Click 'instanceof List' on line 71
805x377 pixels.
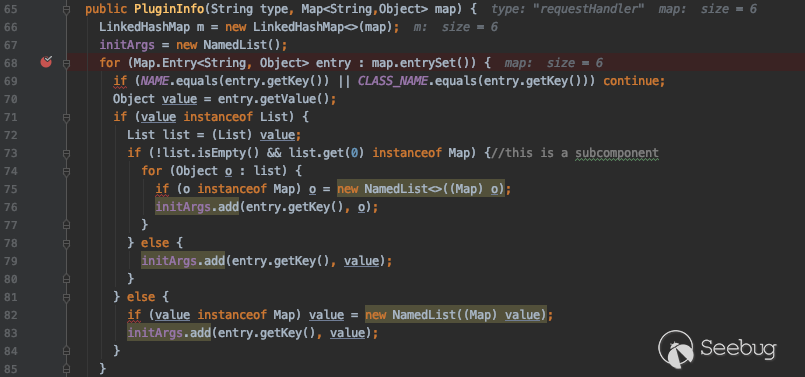point(238,117)
